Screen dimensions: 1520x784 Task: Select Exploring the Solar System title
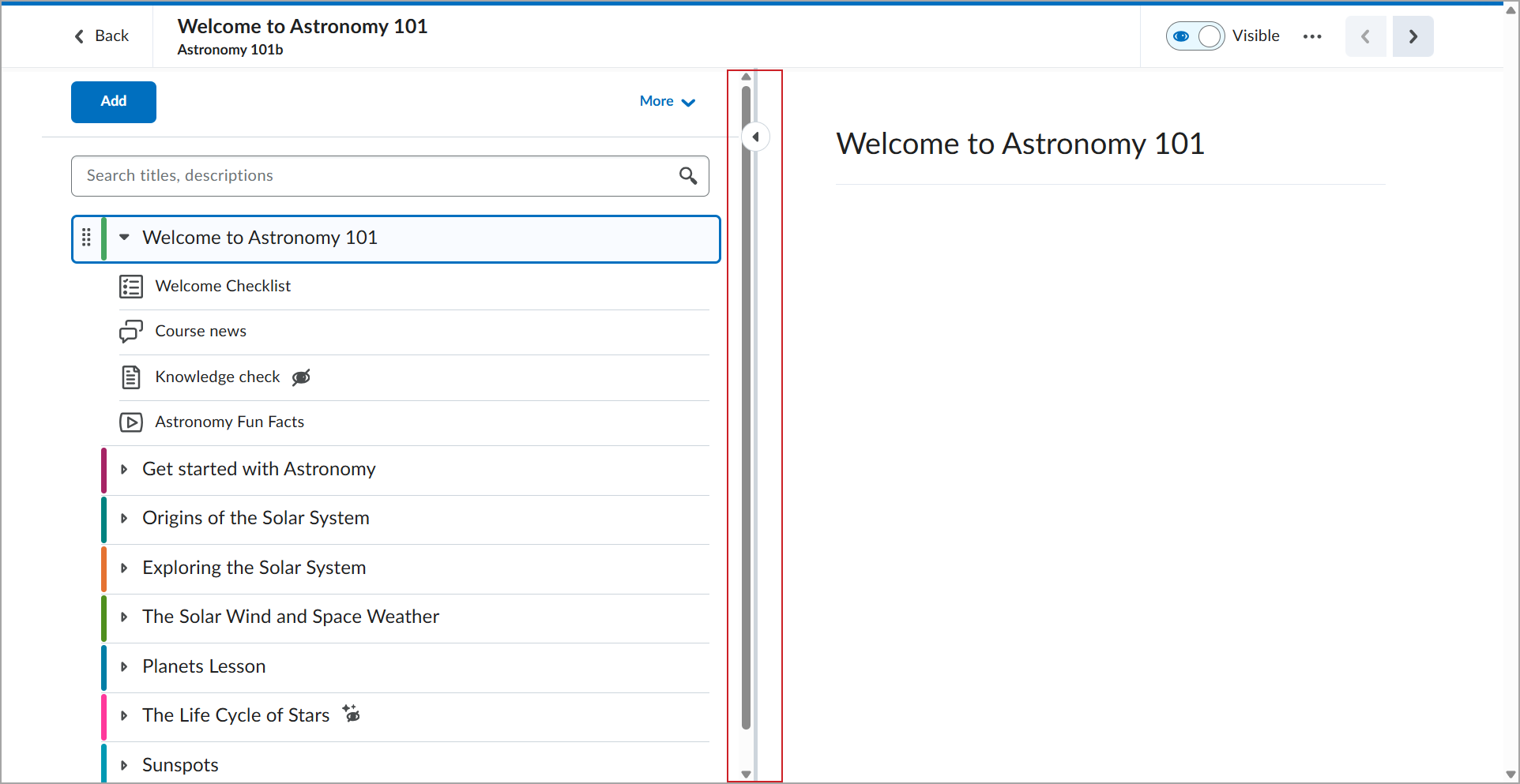coord(254,568)
